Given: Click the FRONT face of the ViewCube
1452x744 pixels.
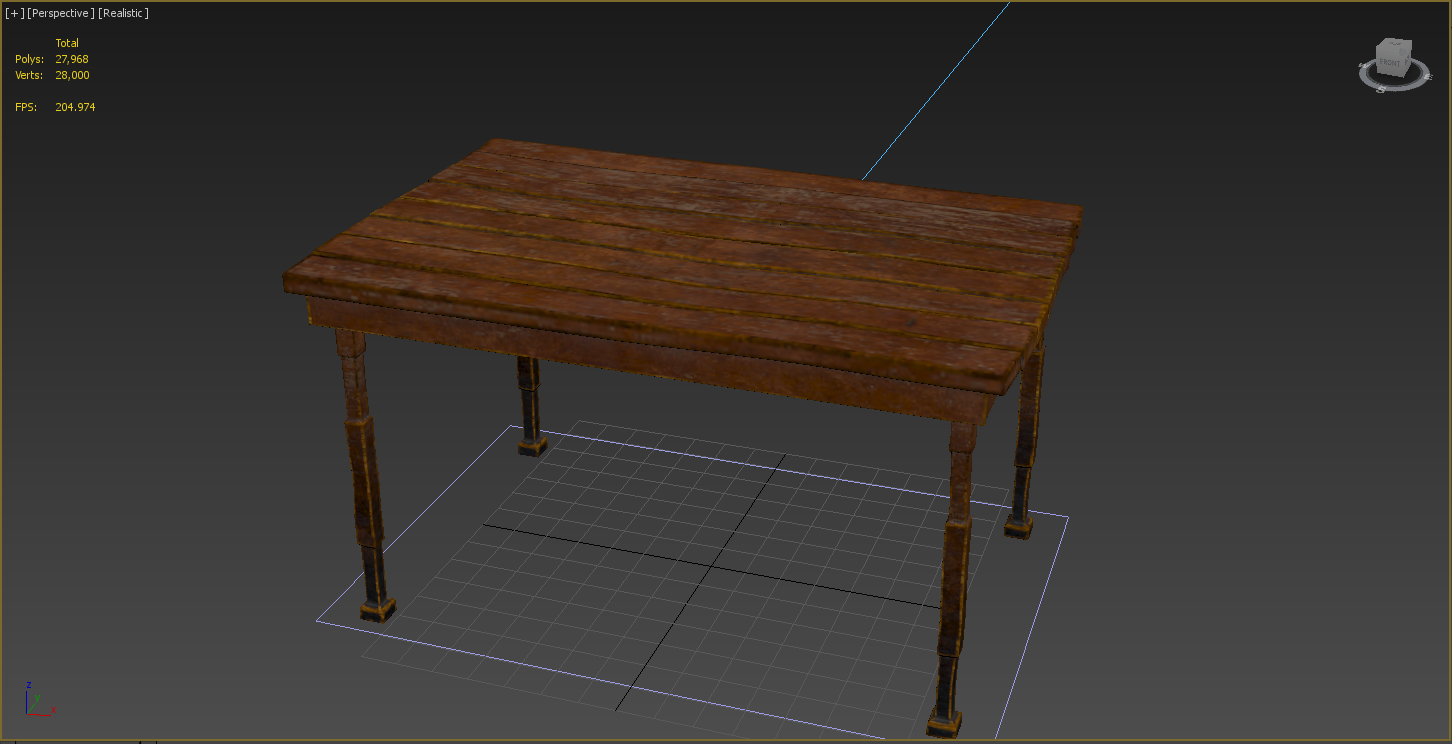Looking at the screenshot, I should click(1390, 63).
